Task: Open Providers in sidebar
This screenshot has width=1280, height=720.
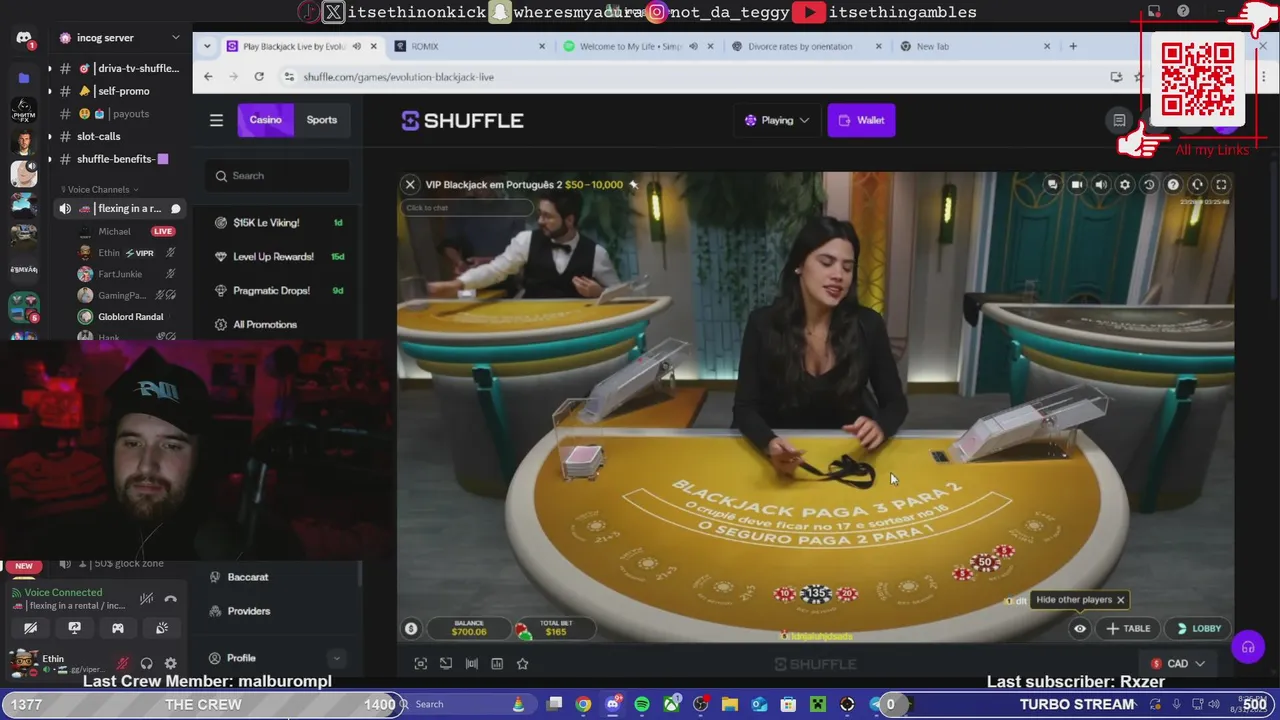Action: tap(249, 611)
